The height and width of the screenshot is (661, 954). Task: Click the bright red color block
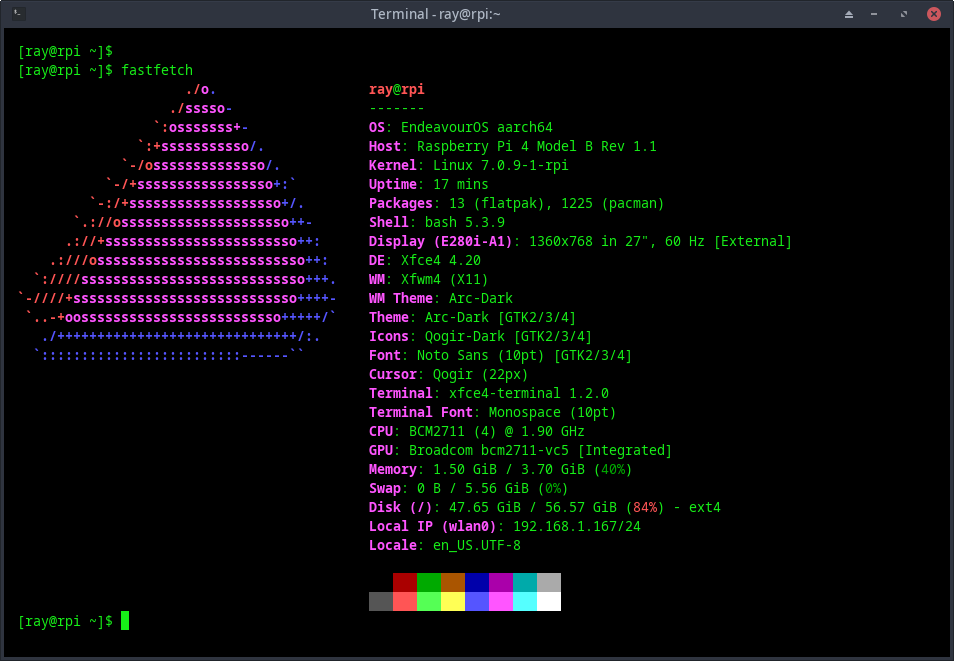405,601
